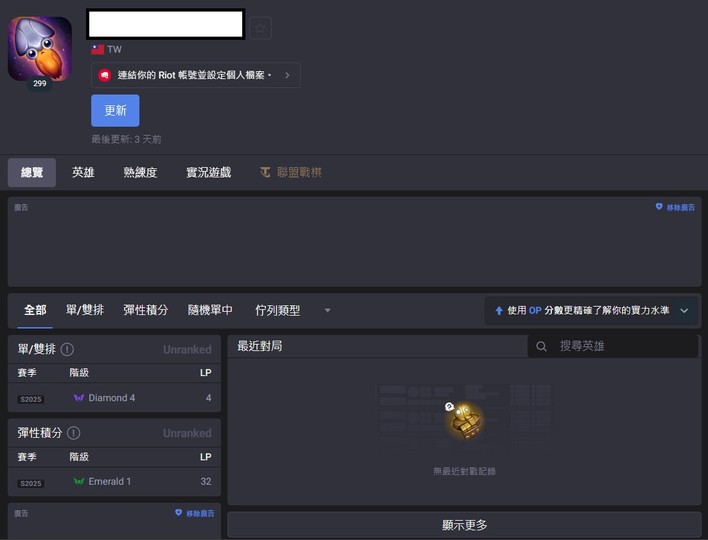The image size is (708, 540).
Task: Click 移除廣告 link at top-right ad
Action: click(x=675, y=207)
